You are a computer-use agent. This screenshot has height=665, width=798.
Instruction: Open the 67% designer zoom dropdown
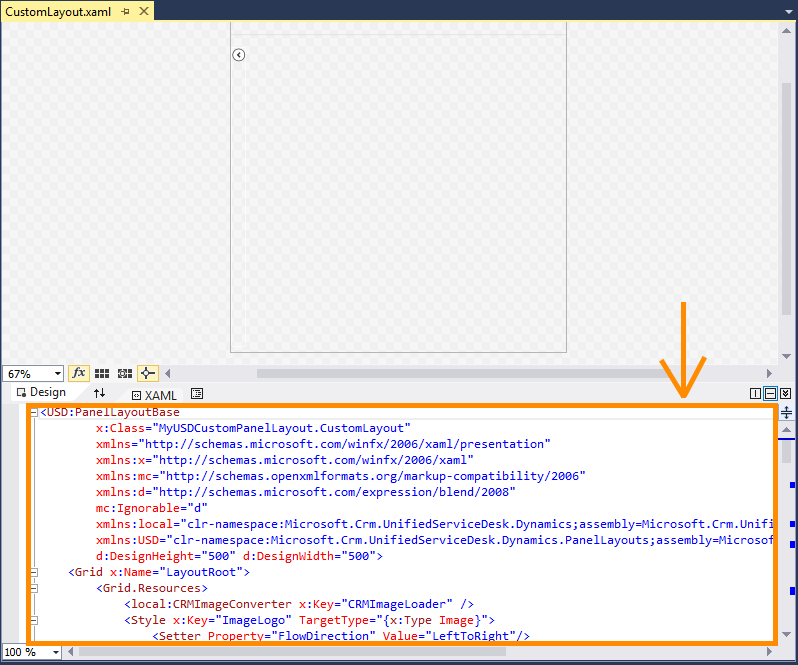pos(58,373)
